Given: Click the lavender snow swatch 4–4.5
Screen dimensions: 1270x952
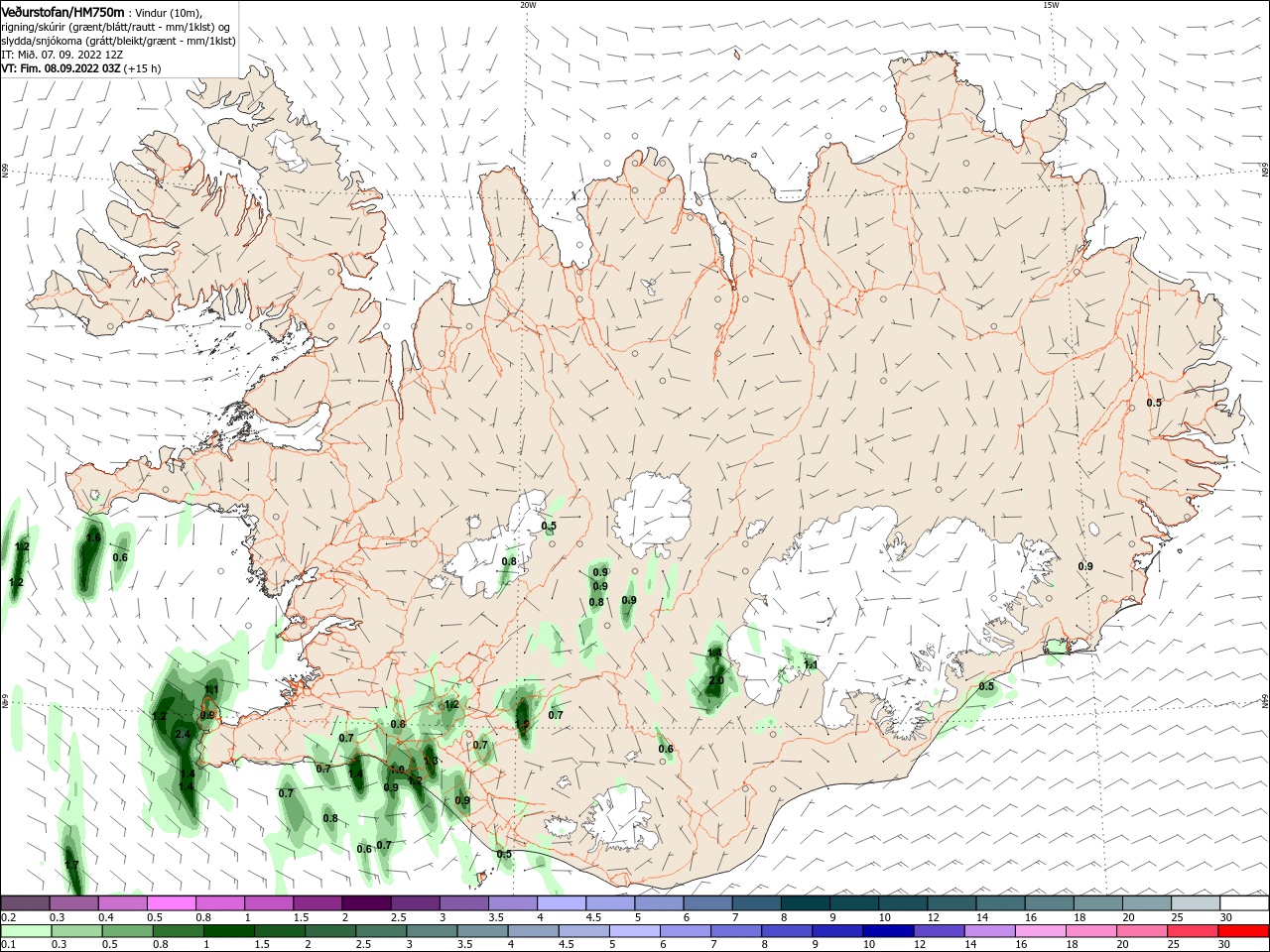Looking at the screenshot, I should (x=562, y=903).
